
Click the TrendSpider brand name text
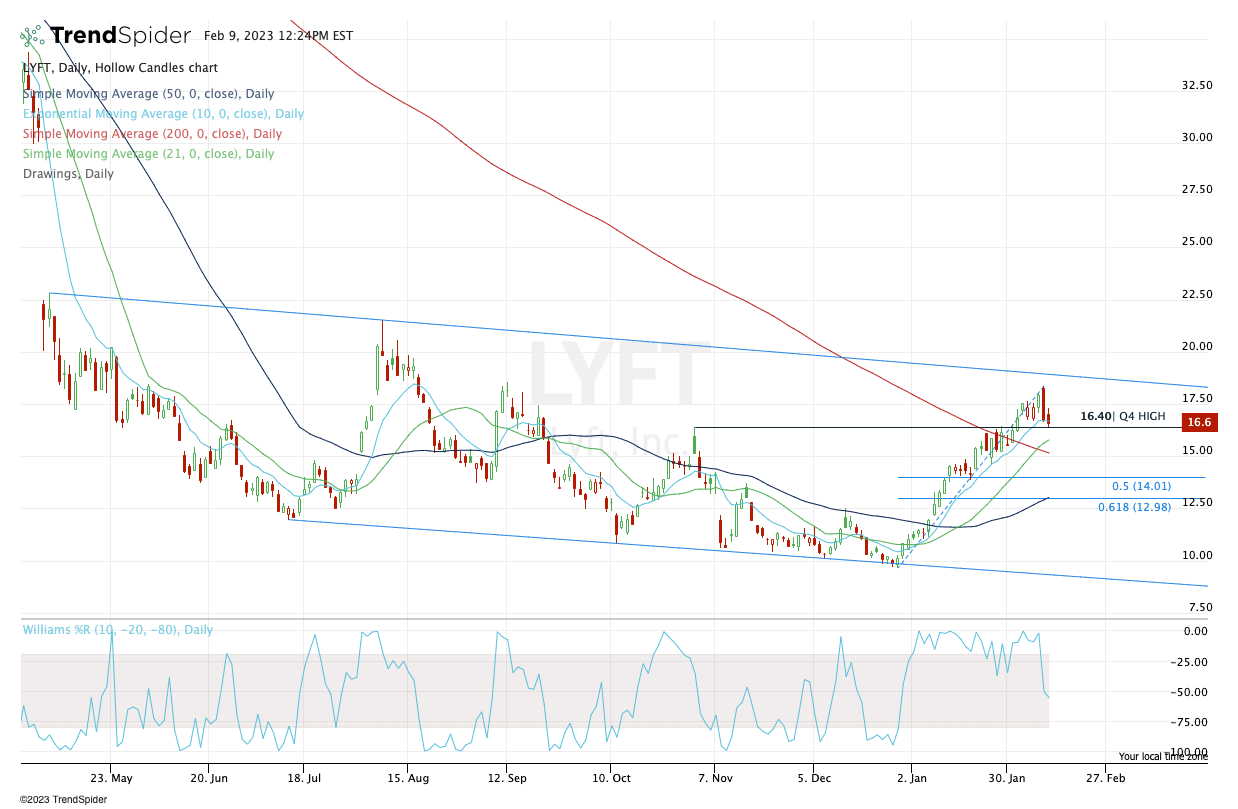click(120, 36)
